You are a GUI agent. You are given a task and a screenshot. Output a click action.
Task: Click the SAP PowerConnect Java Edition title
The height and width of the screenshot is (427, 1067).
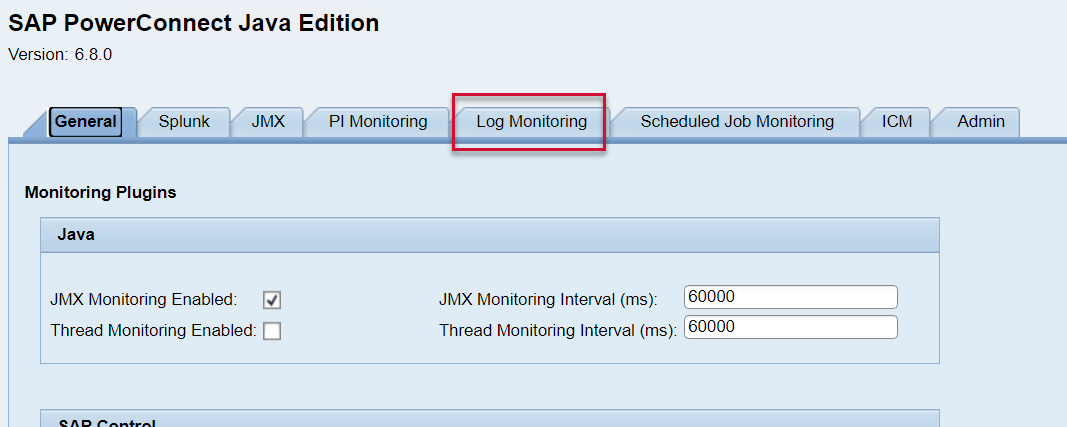click(x=194, y=23)
